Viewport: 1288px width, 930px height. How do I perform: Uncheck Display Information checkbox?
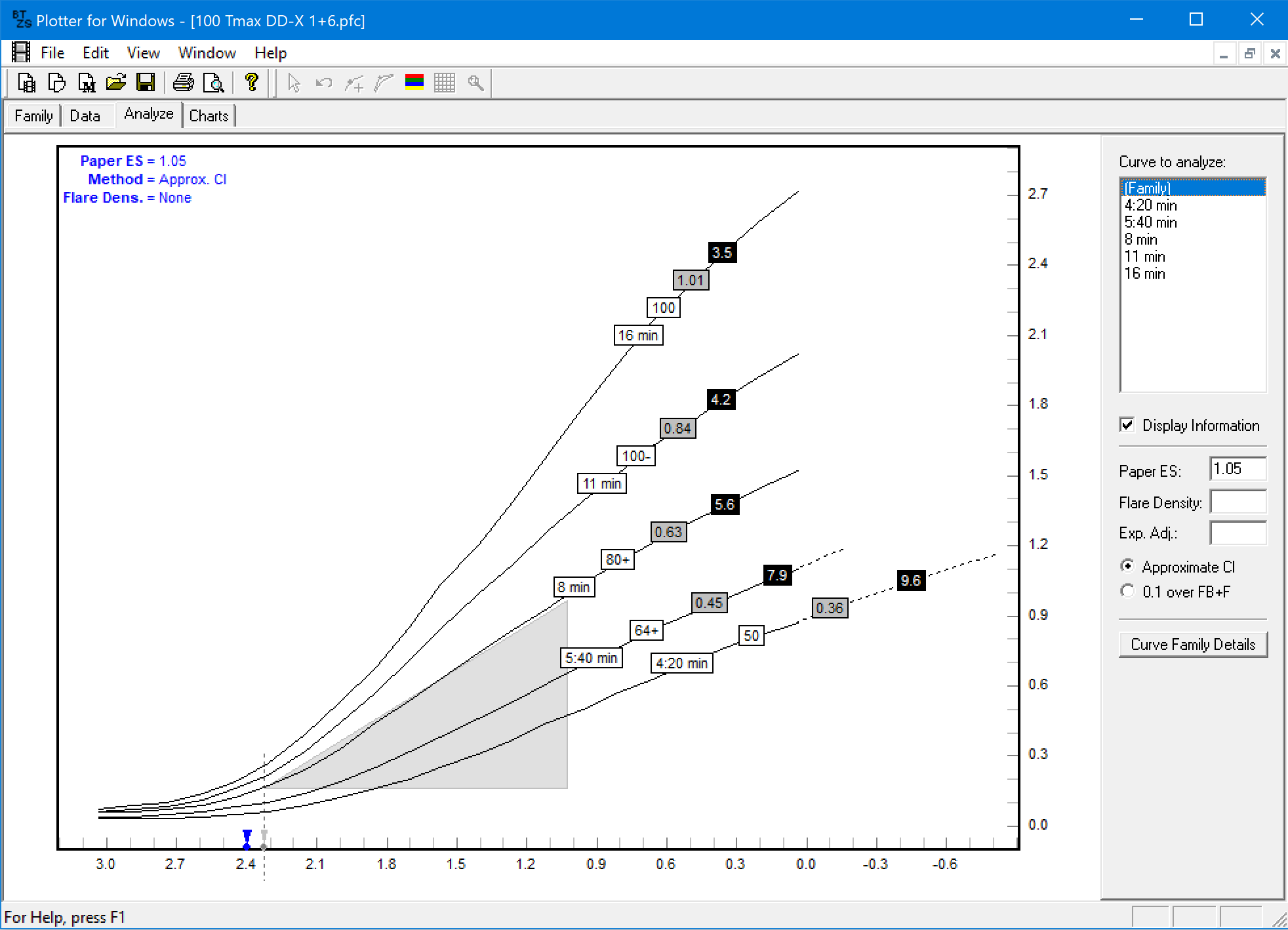[1127, 425]
